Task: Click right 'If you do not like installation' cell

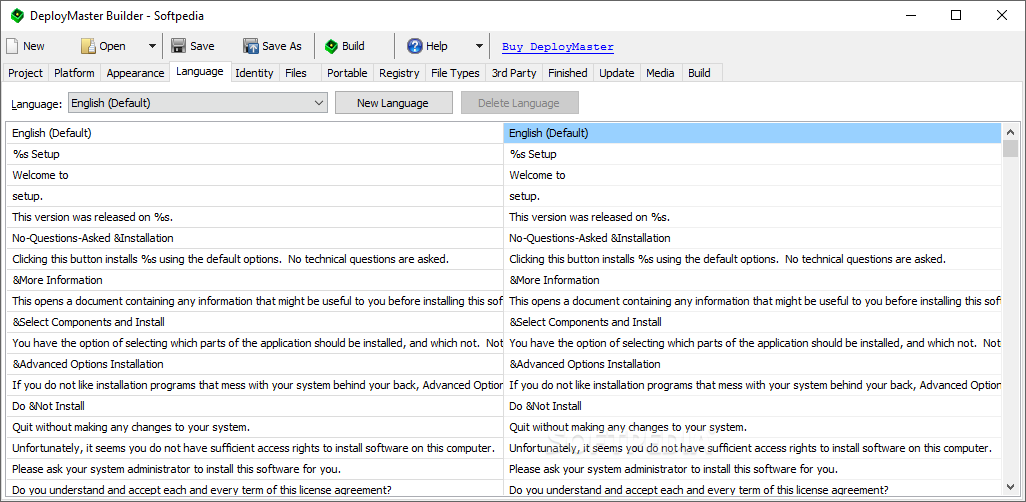Action: tap(752, 385)
